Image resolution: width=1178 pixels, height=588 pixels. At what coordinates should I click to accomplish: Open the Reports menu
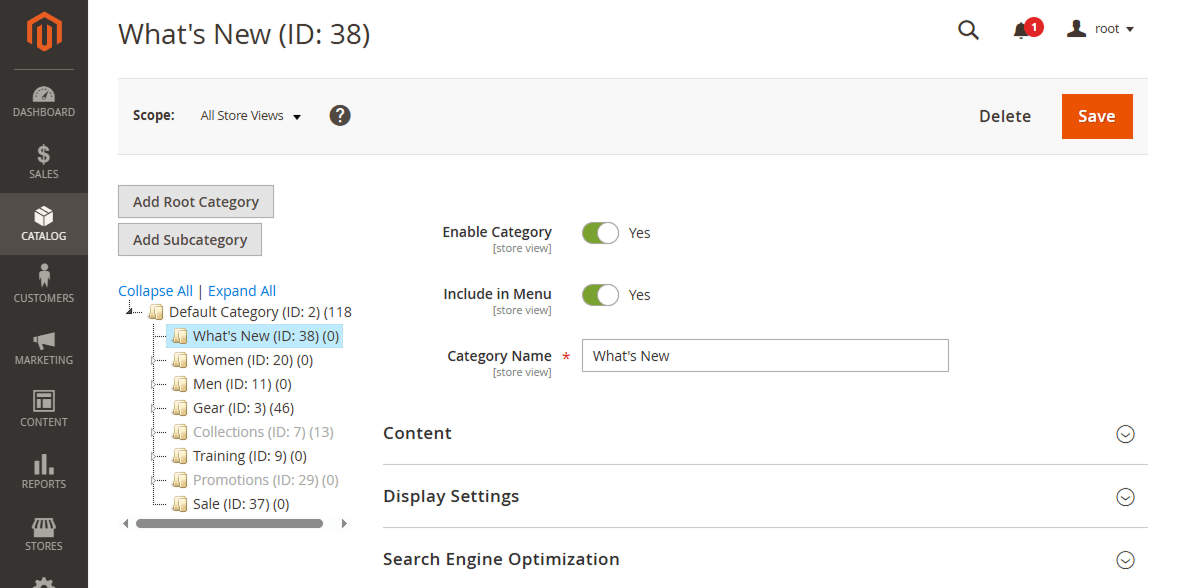43,472
